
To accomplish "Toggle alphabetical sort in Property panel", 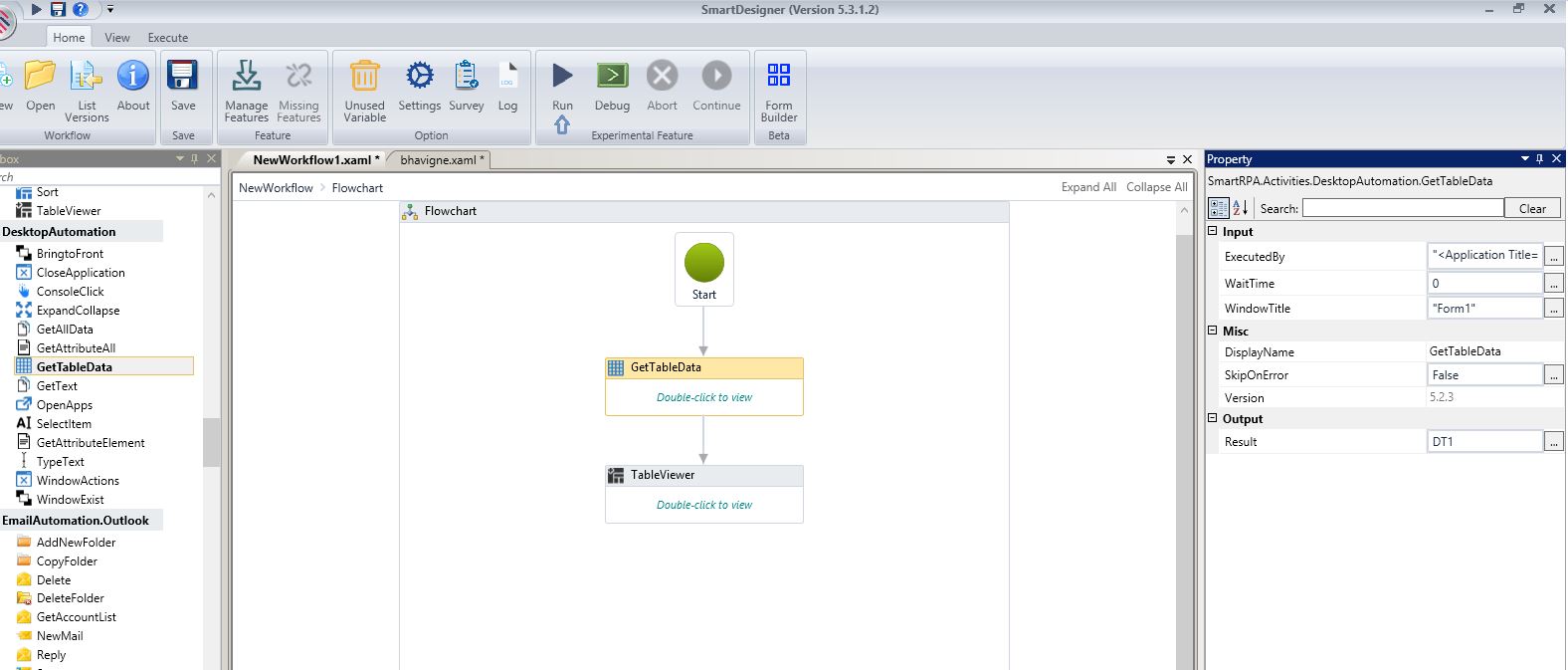I will point(1240,208).
